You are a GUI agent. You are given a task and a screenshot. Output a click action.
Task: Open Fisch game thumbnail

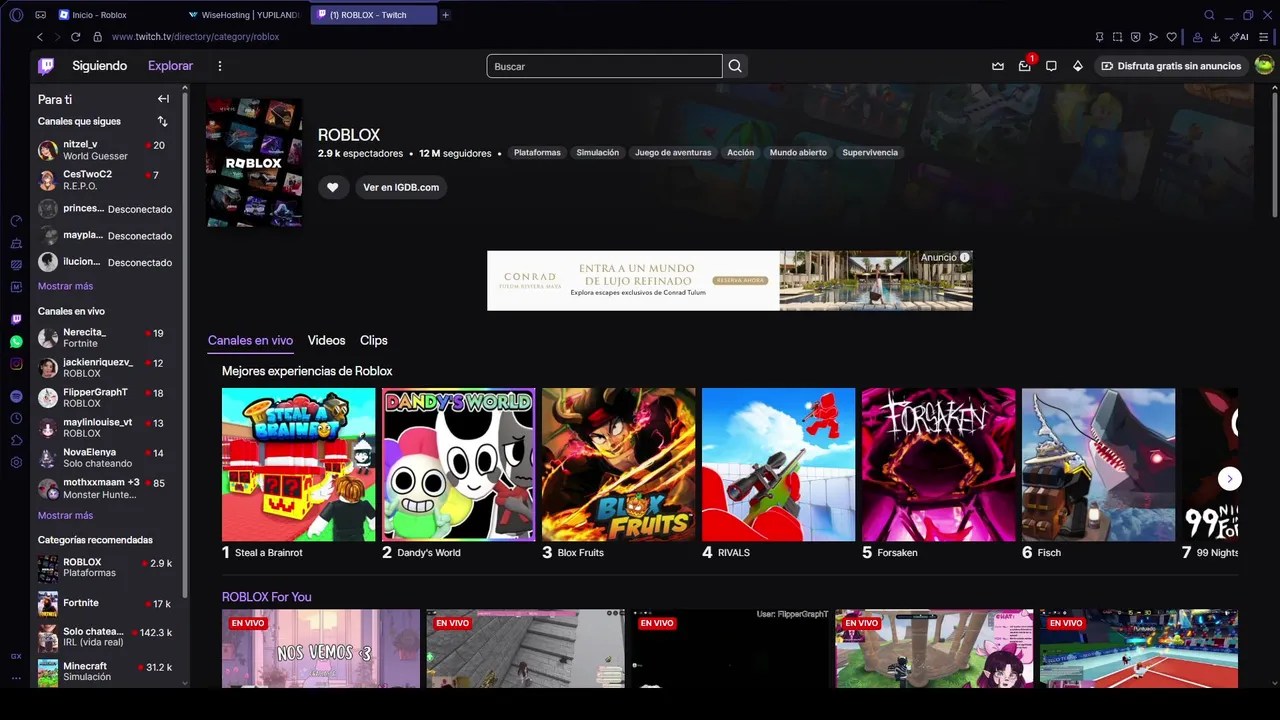(1098, 464)
